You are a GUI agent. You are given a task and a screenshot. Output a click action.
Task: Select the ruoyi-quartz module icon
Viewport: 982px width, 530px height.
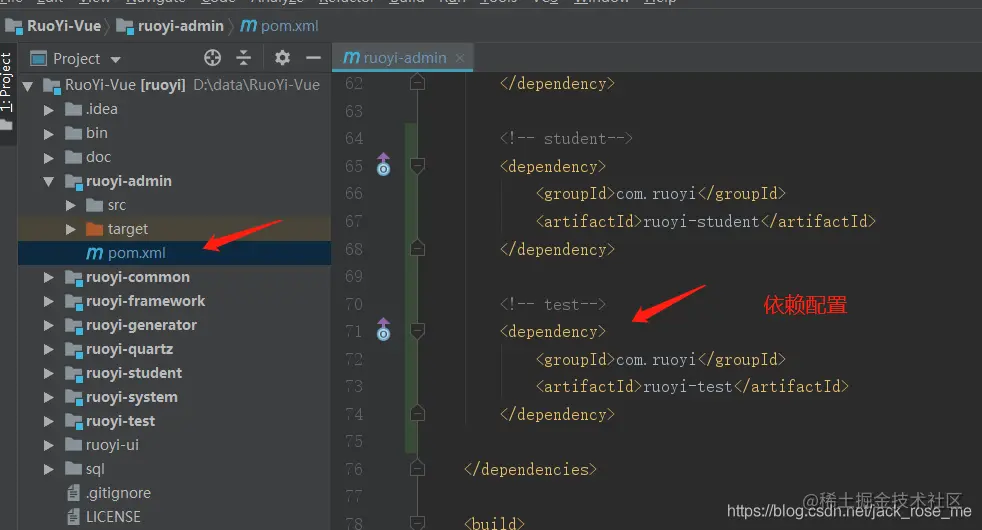click(x=74, y=350)
